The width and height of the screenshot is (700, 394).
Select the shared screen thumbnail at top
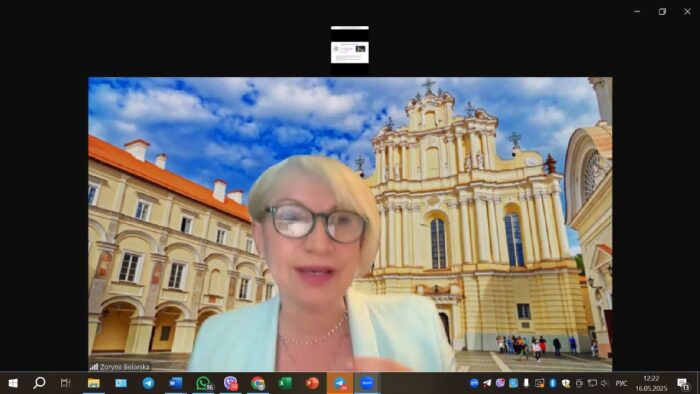pyautogui.click(x=350, y=50)
